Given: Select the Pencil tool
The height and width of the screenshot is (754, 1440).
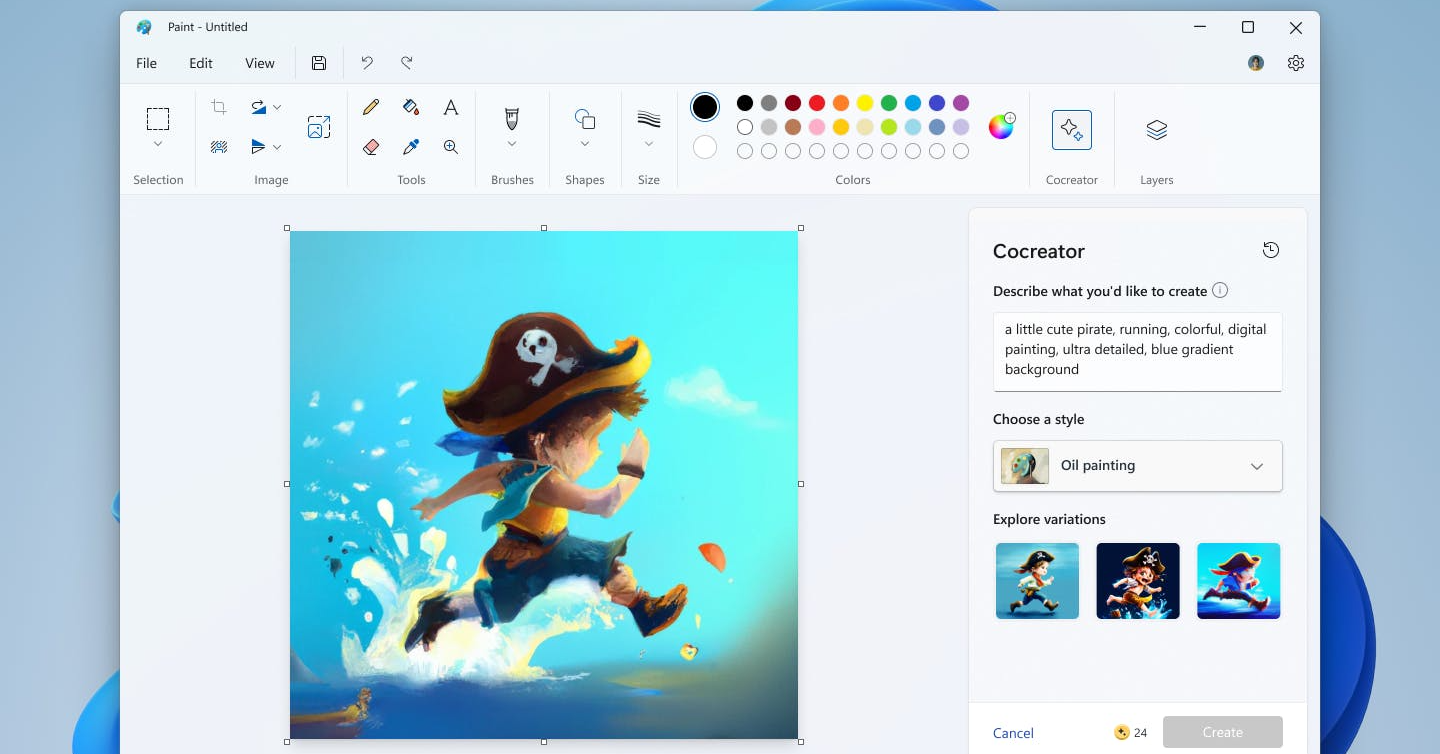Looking at the screenshot, I should [x=371, y=107].
